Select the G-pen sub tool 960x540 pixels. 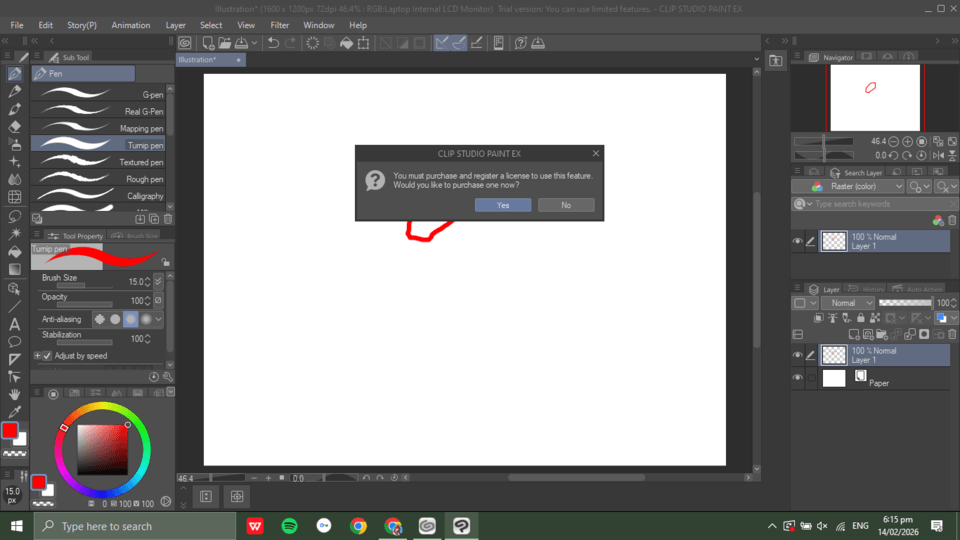(x=98, y=94)
